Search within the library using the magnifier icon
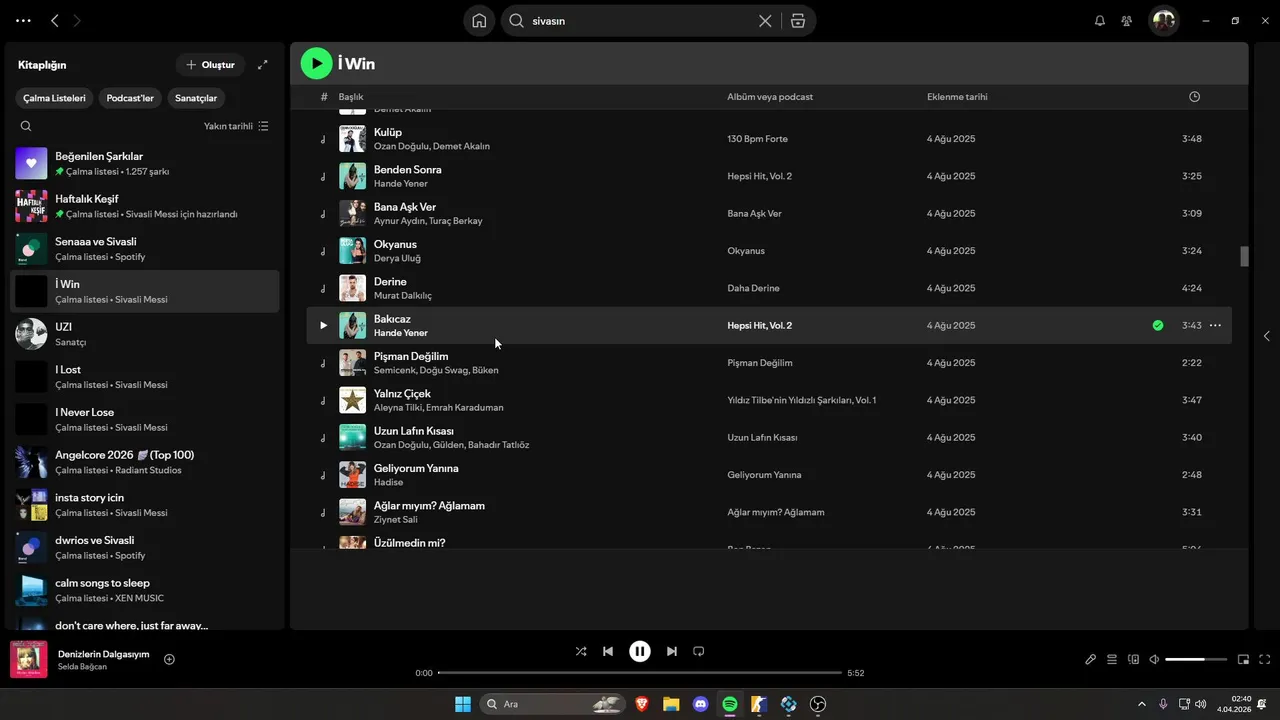The height and width of the screenshot is (720, 1280). [26, 126]
